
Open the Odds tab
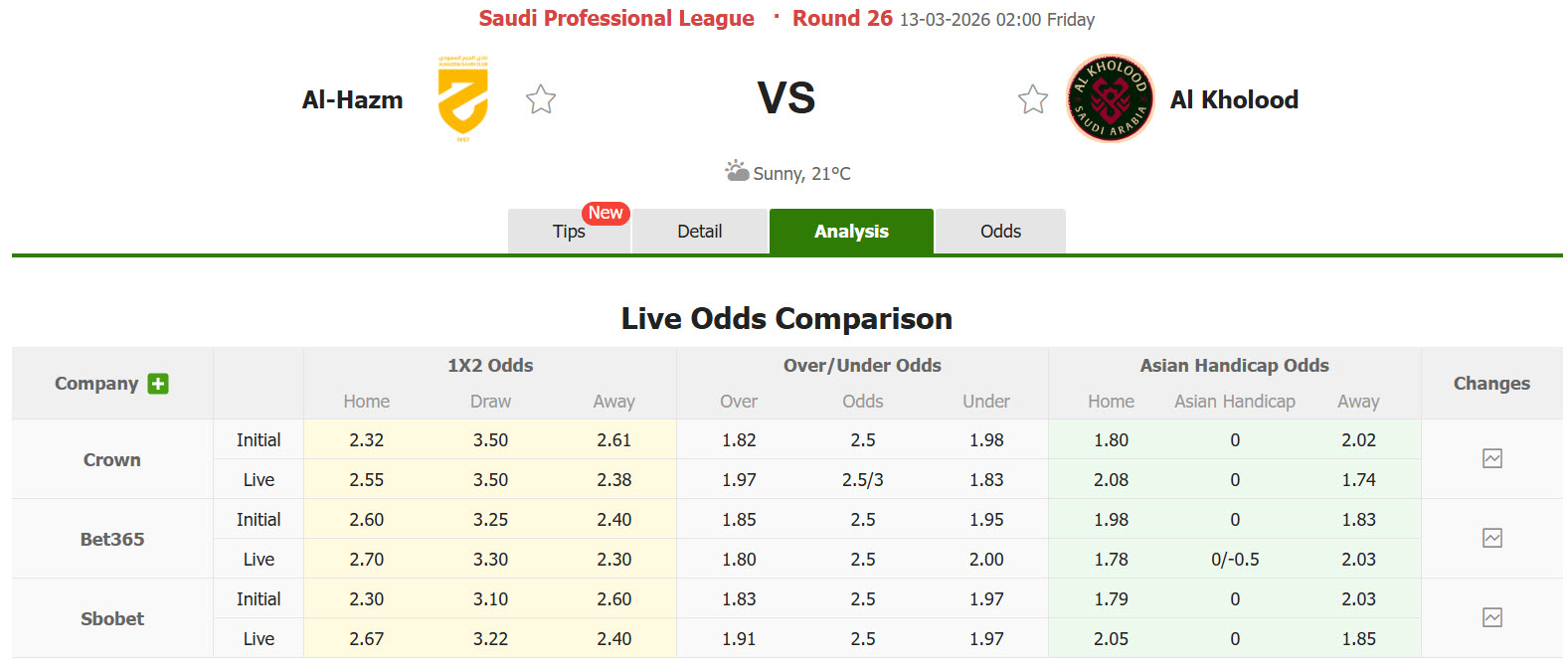coord(1000,232)
